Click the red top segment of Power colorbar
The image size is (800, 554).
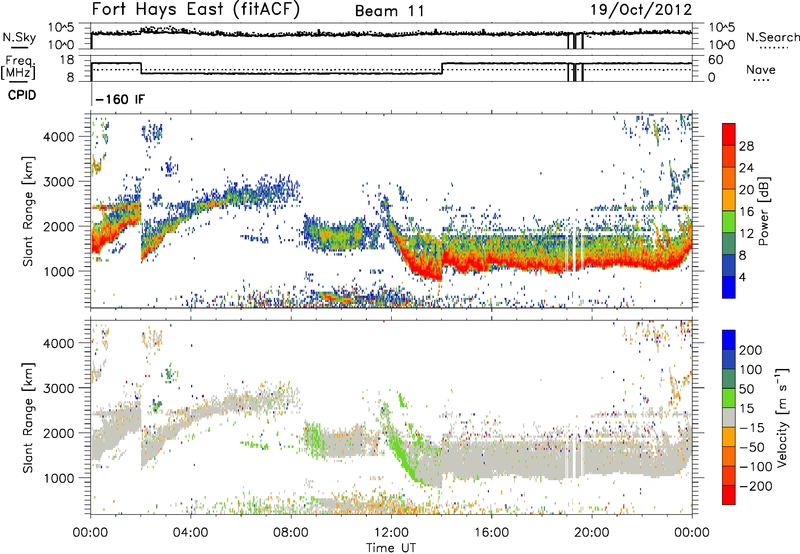(x=729, y=134)
